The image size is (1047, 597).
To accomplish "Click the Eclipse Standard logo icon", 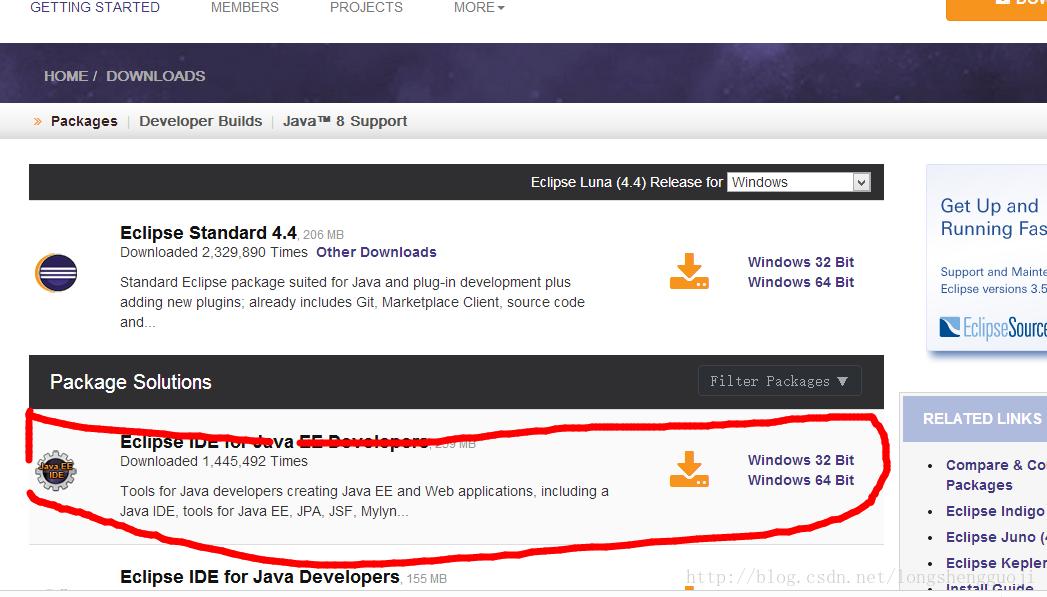I will tap(56, 273).
